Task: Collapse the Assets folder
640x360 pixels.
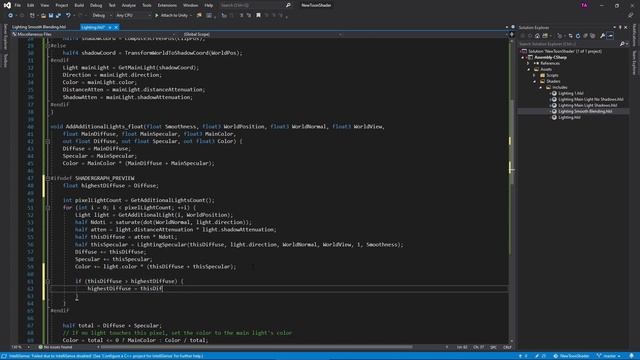Action: [529, 69]
